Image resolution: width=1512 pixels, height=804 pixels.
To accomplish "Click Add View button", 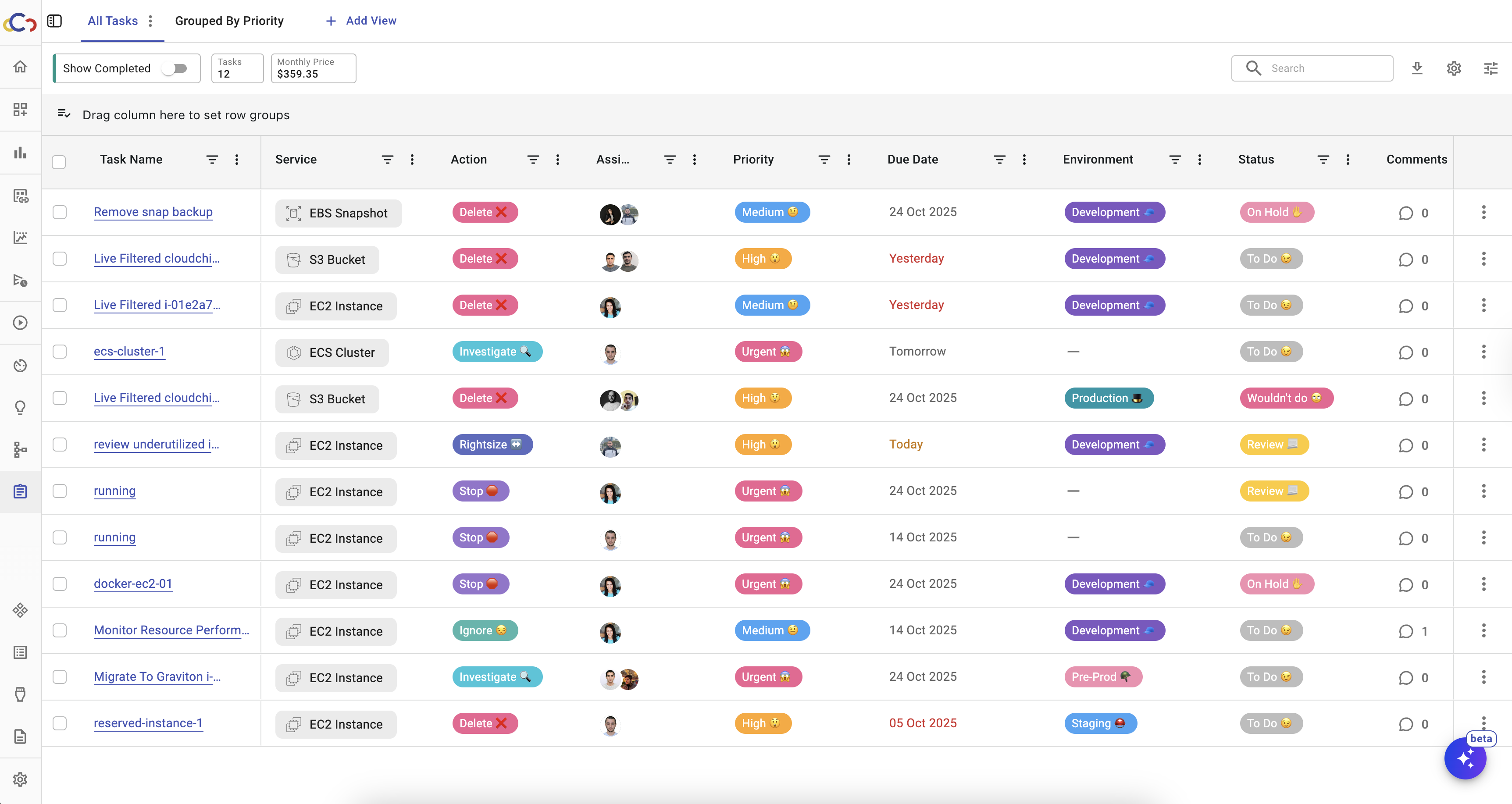I will 361,21.
